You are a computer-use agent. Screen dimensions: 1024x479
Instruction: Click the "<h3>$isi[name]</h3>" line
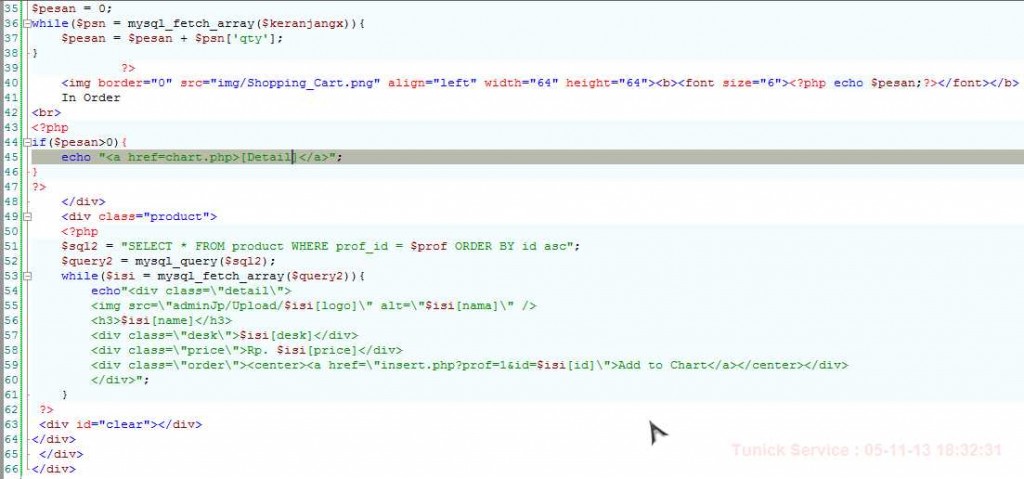[x=161, y=320]
